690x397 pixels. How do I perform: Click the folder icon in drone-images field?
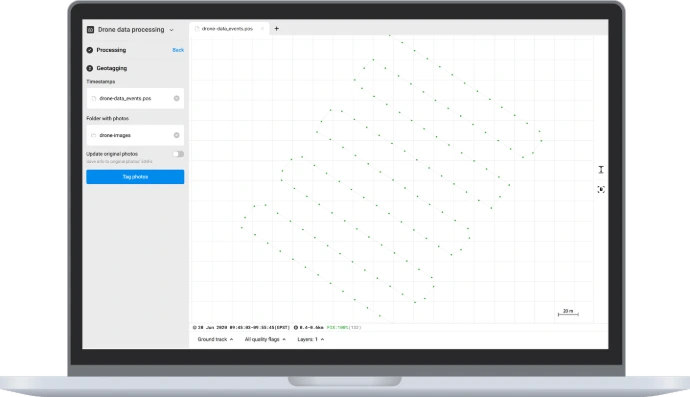click(93, 136)
